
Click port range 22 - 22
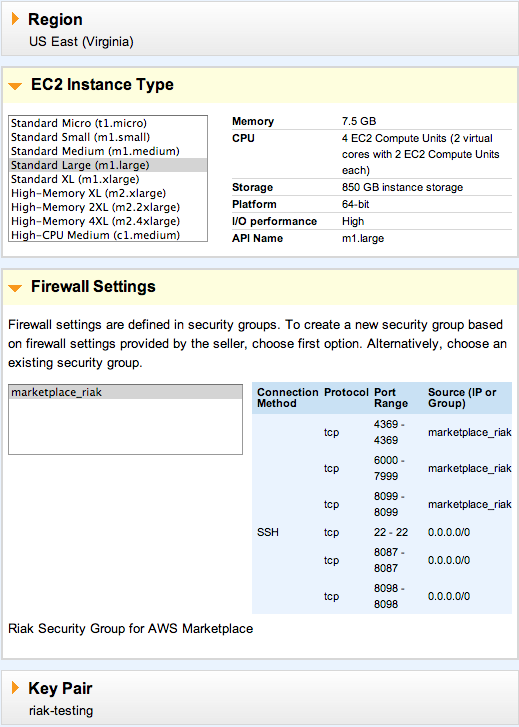[x=391, y=532]
